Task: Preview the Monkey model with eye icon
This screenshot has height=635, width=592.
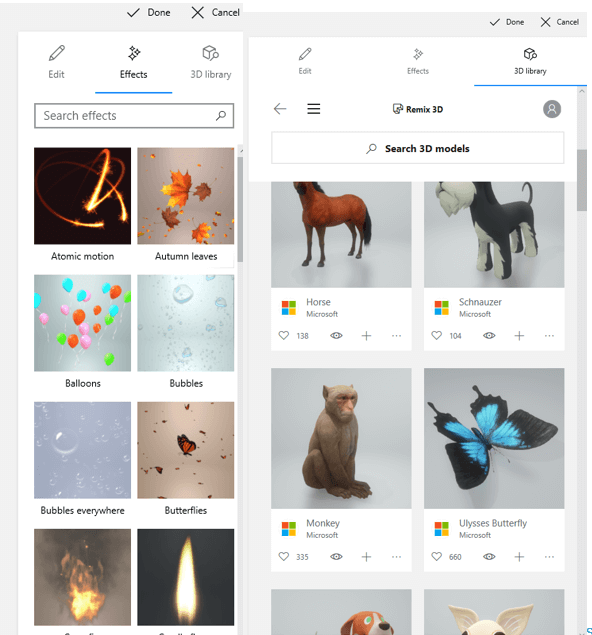Action: pos(336,556)
